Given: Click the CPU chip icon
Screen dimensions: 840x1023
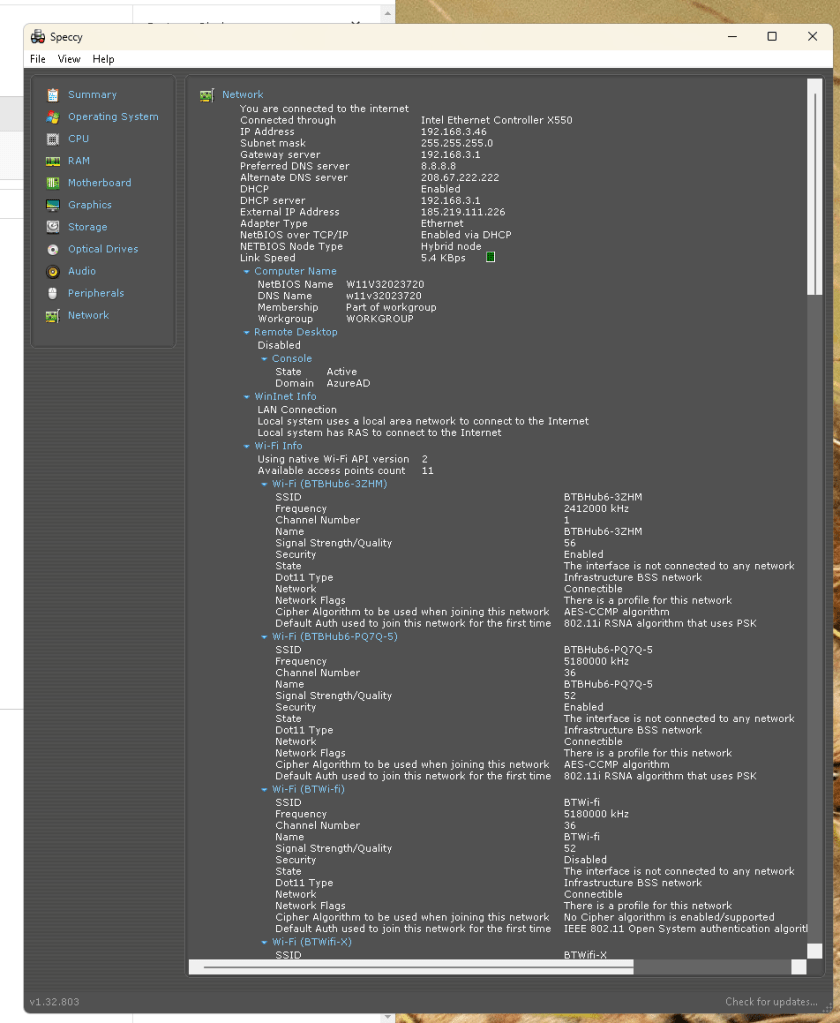Looking at the screenshot, I should 53,139.
